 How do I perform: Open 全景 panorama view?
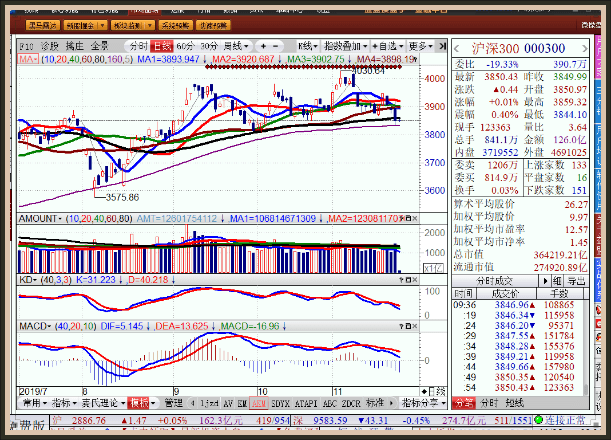pos(99,46)
